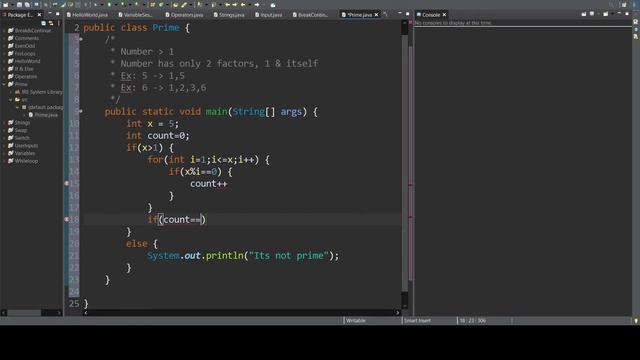
Task: Select the UserInputs project
Action: 26,146
